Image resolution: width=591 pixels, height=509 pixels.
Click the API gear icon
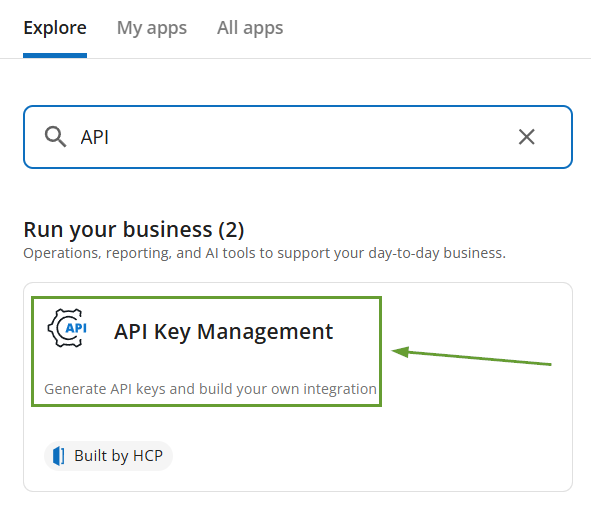(67, 328)
